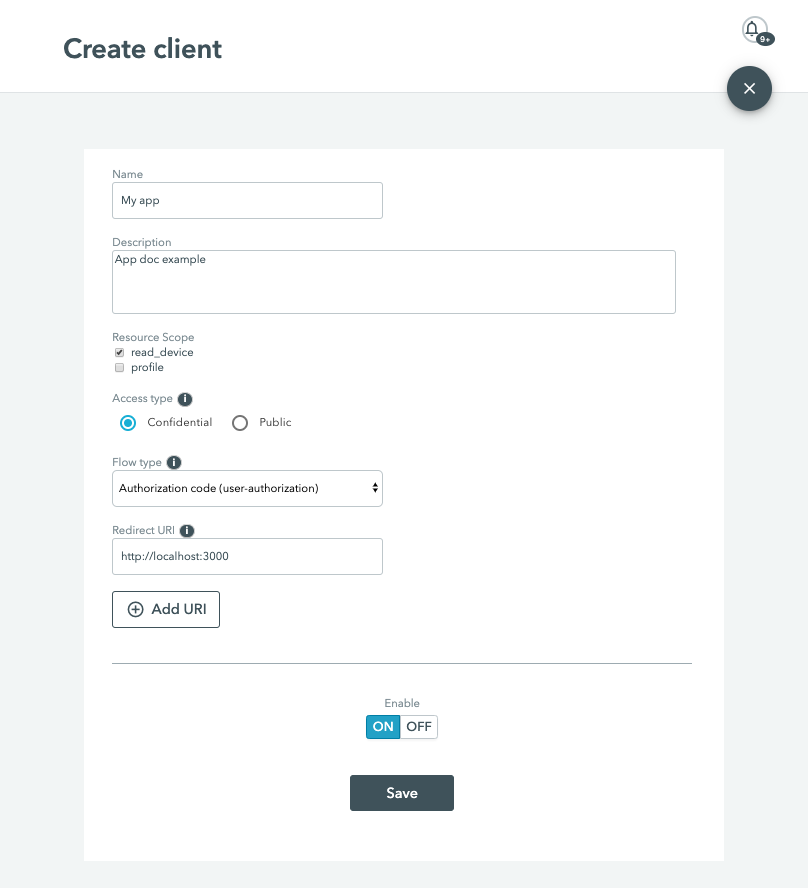Select Confidential access type
808x888 pixels.
(128, 423)
